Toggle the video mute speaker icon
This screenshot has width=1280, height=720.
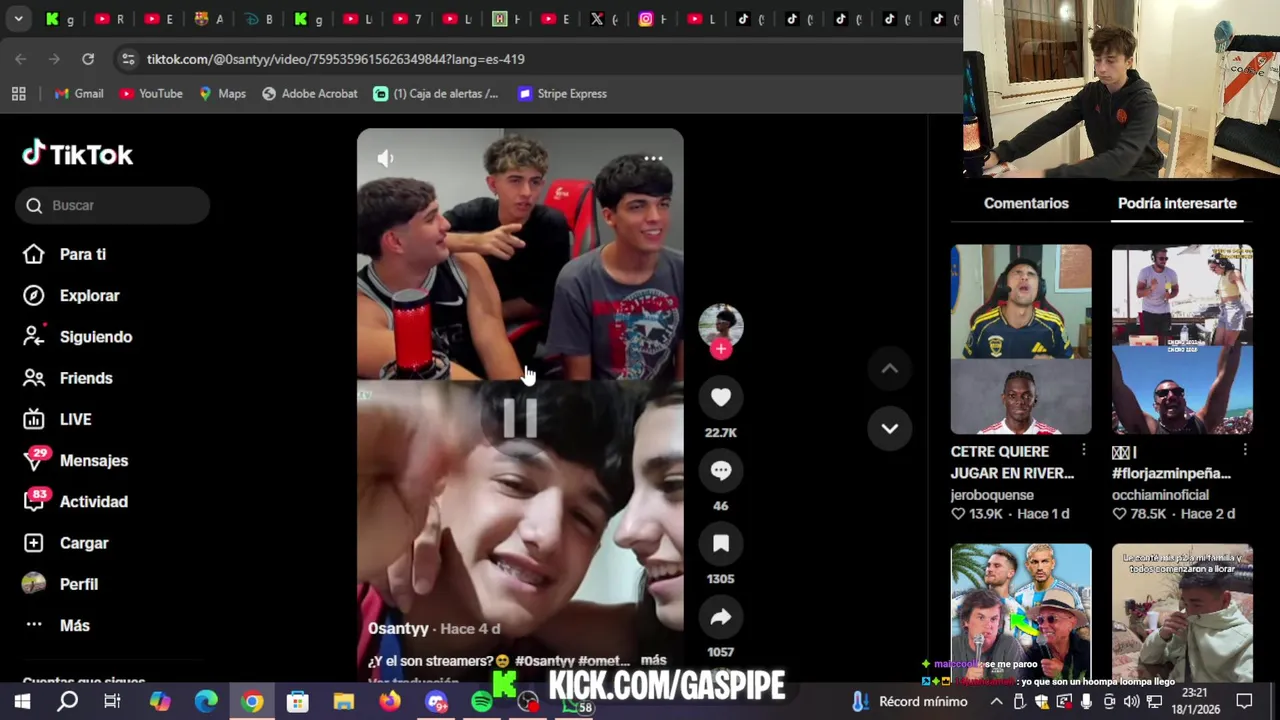pyautogui.click(x=386, y=158)
